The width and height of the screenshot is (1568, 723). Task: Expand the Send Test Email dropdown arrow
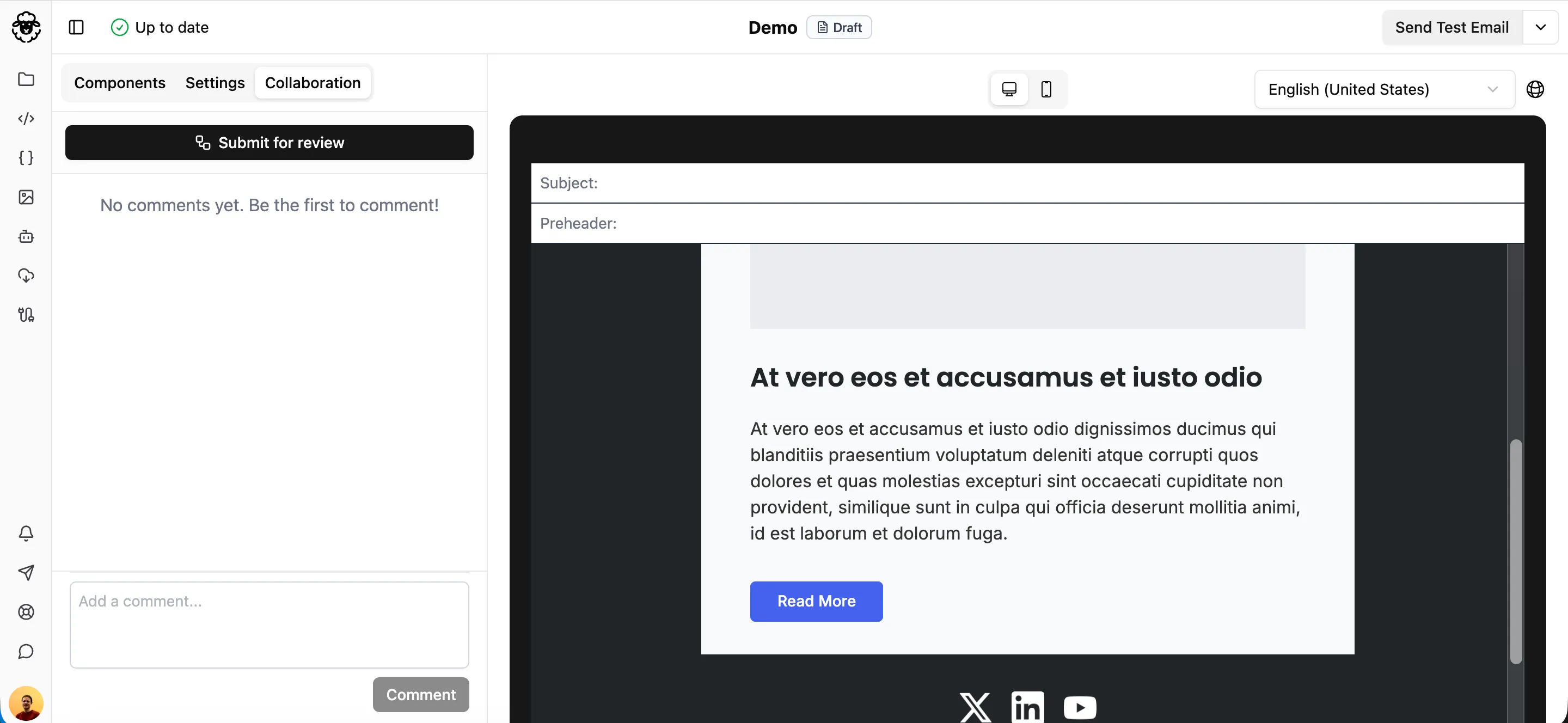pyautogui.click(x=1541, y=27)
